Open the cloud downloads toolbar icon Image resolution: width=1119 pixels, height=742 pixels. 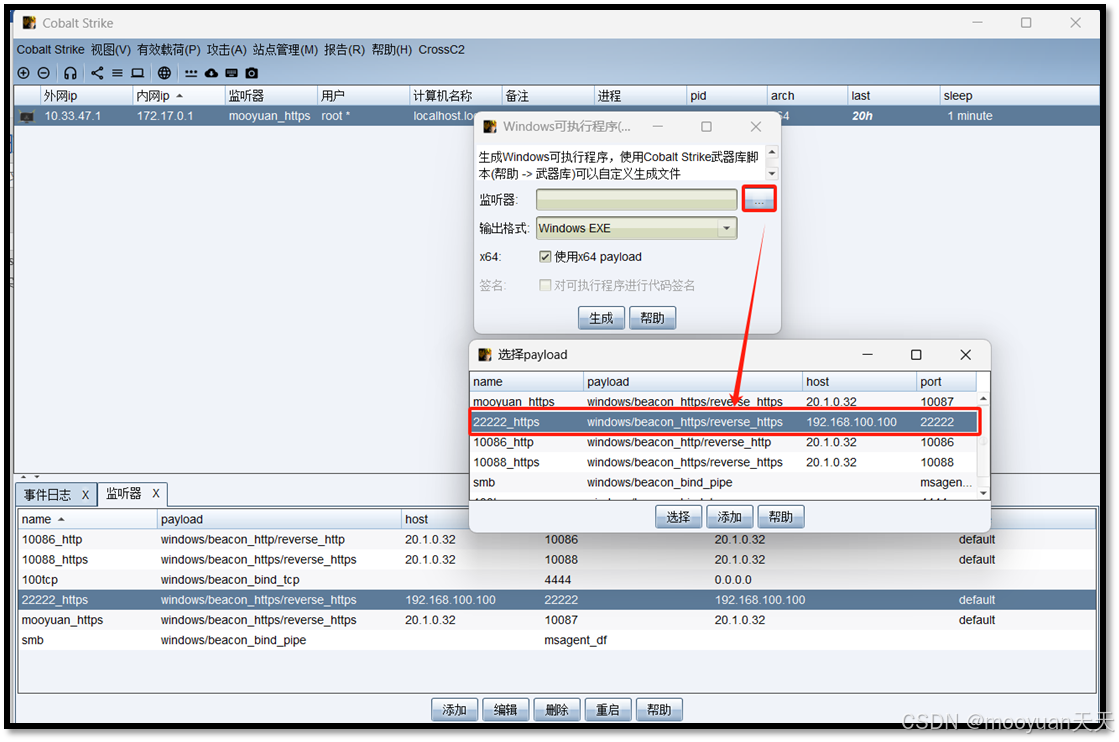point(211,73)
